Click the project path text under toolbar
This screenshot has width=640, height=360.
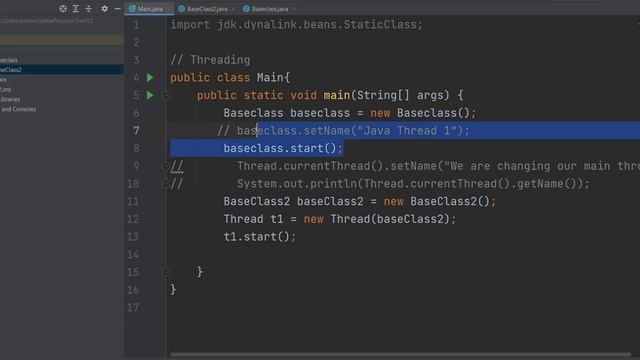[x=47, y=20]
